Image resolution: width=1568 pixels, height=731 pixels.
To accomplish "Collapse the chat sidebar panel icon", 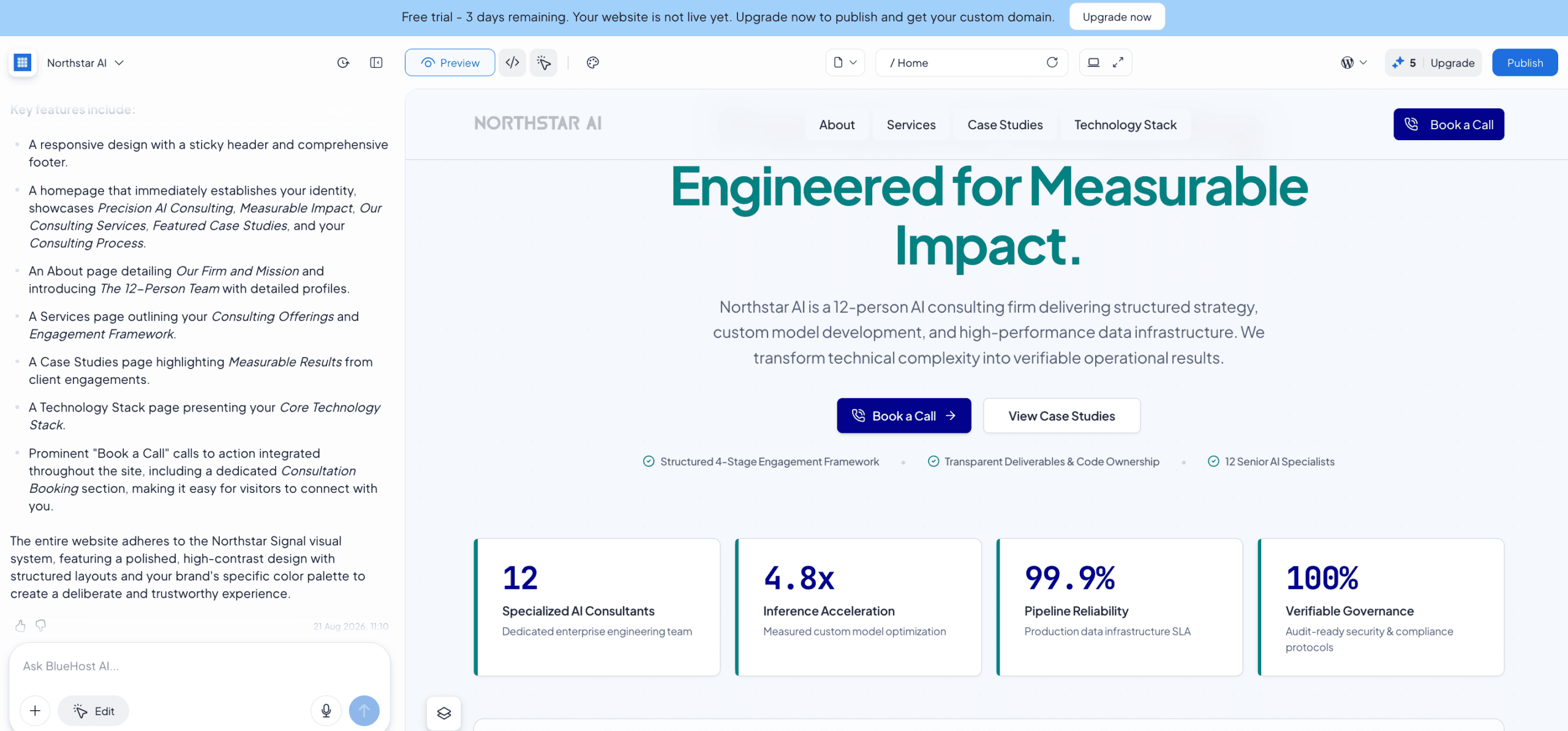I will pyautogui.click(x=377, y=62).
